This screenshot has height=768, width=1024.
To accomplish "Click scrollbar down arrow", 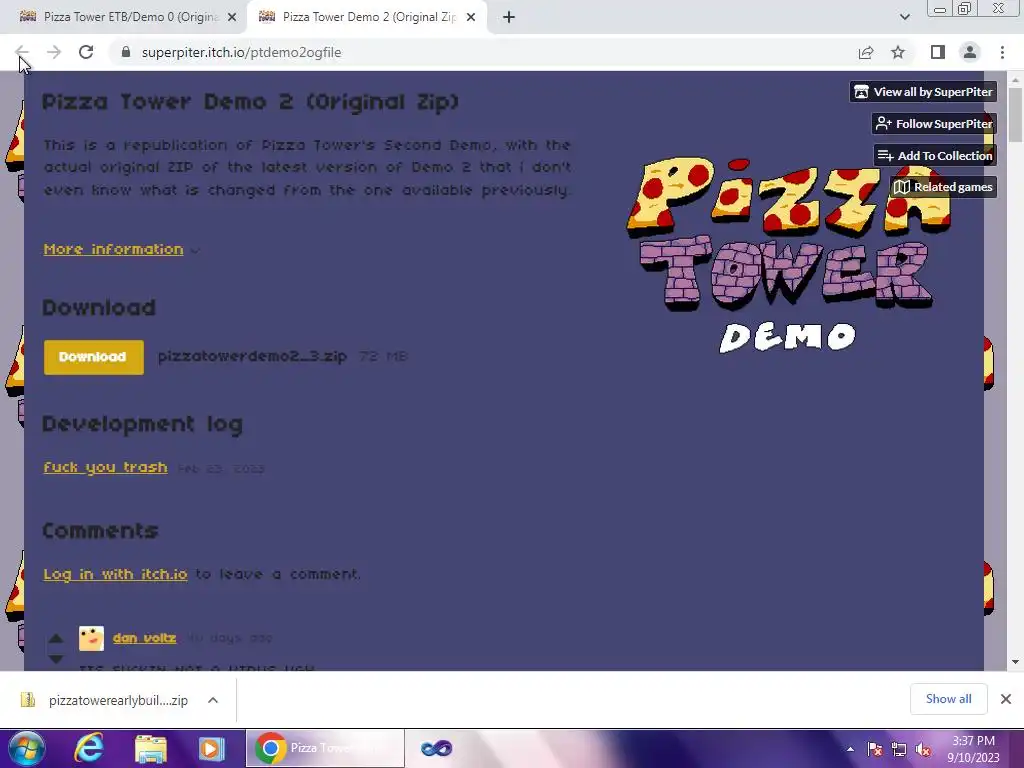I will [1015, 662].
